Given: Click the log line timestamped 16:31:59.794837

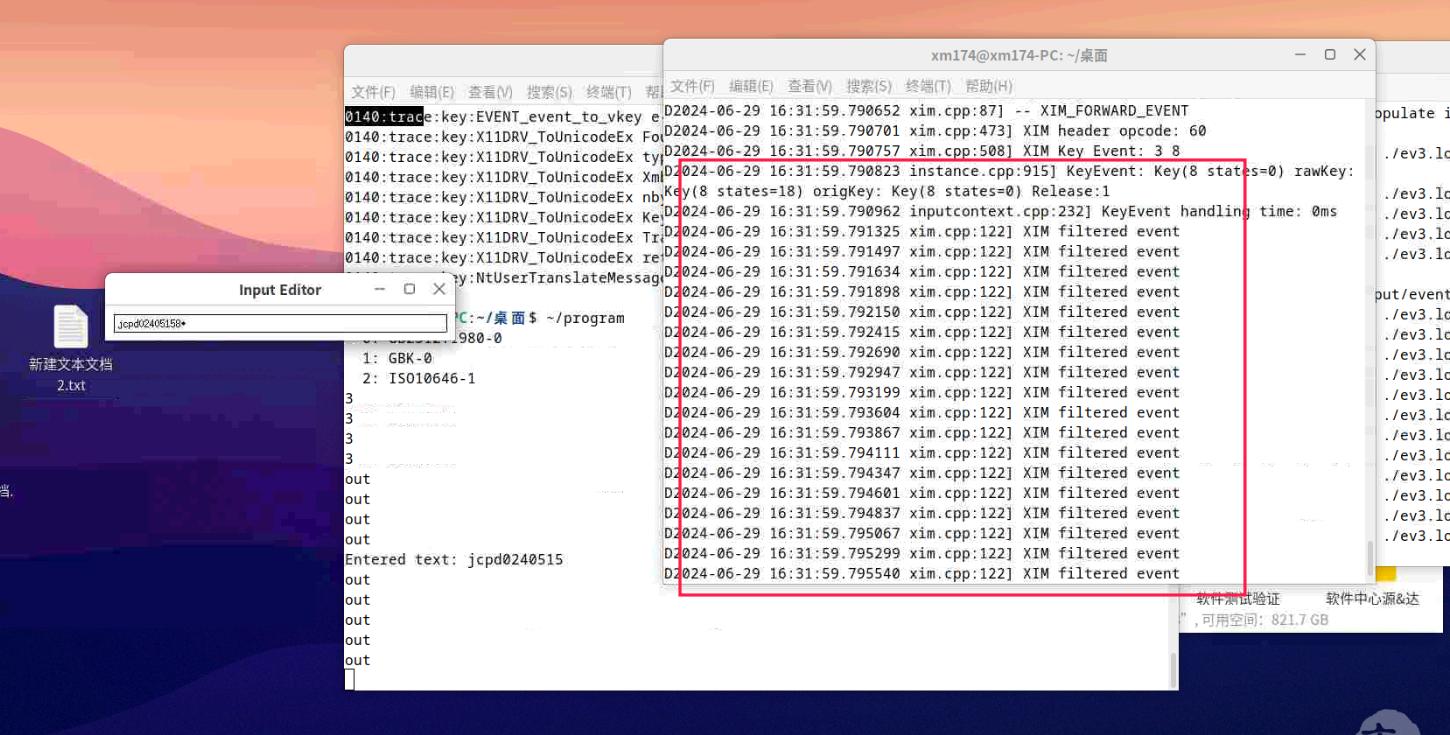Looking at the screenshot, I should [922, 513].
